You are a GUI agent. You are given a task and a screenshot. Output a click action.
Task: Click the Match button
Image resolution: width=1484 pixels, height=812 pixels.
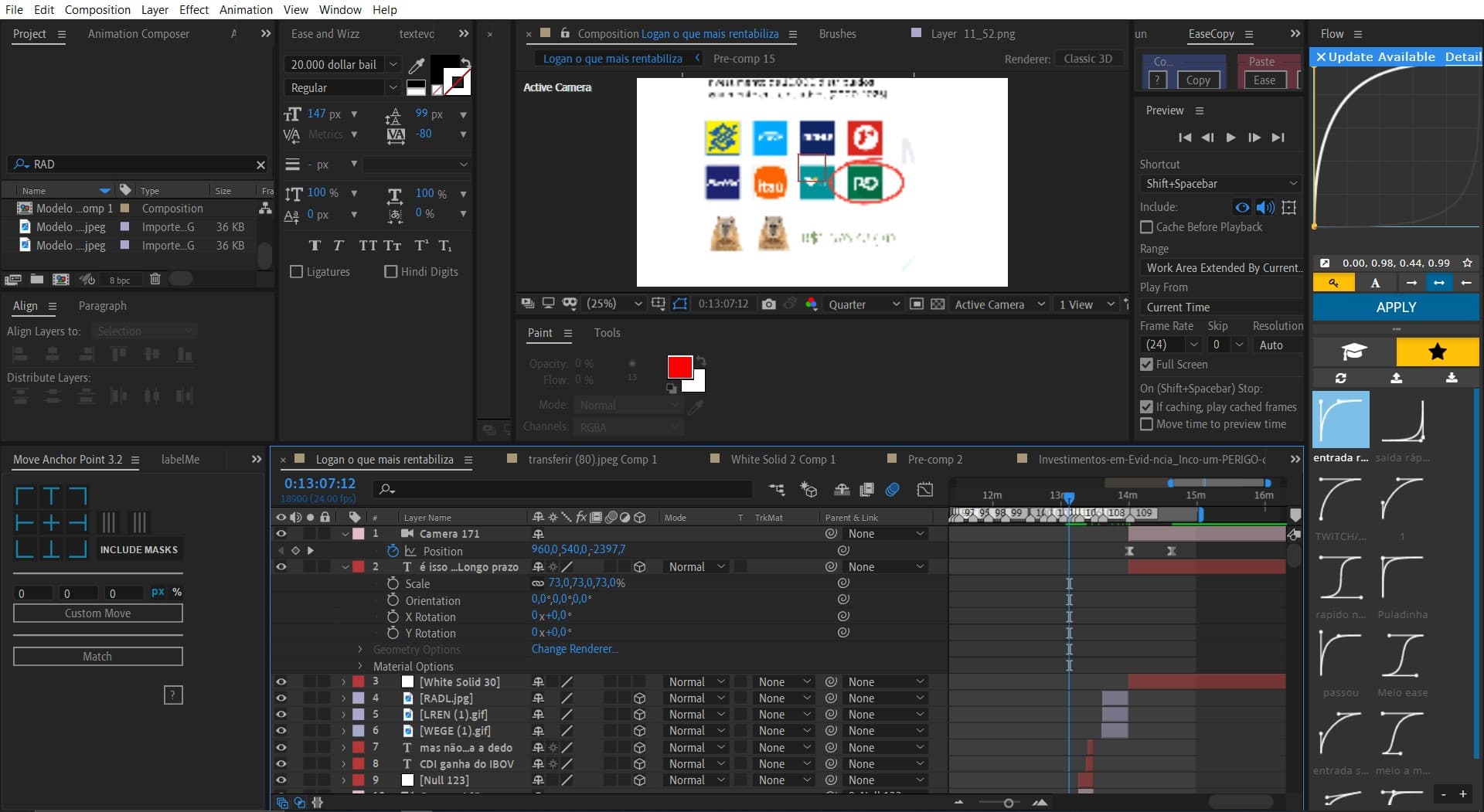pyautogui.click(x=97, y=657)
